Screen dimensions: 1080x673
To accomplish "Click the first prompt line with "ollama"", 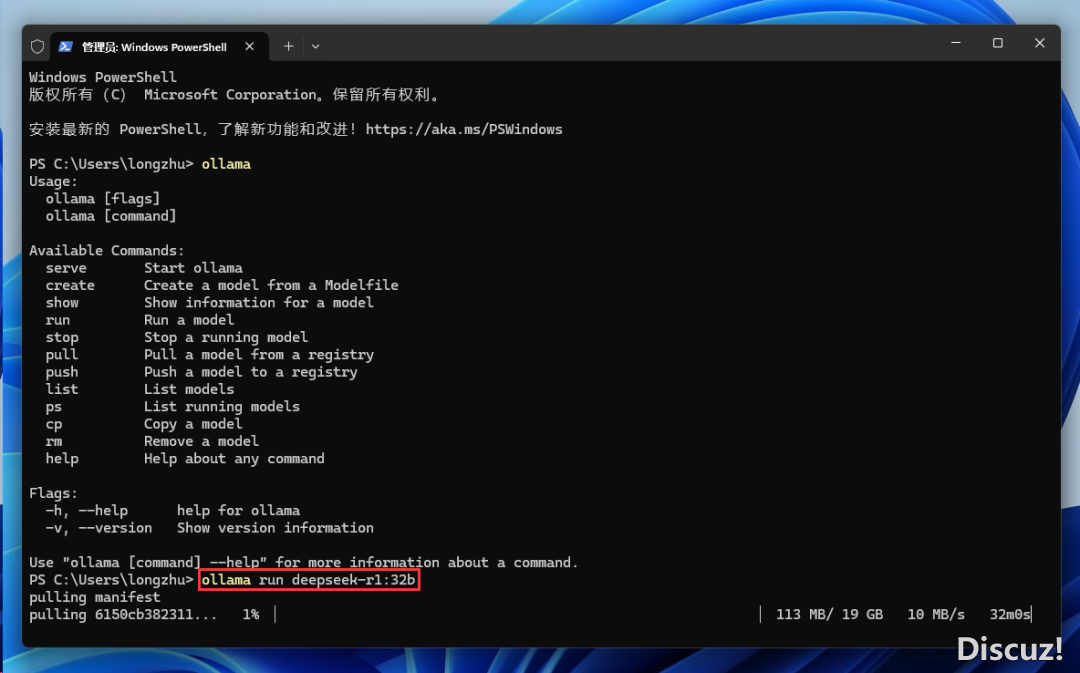I will tap(140, 164).
